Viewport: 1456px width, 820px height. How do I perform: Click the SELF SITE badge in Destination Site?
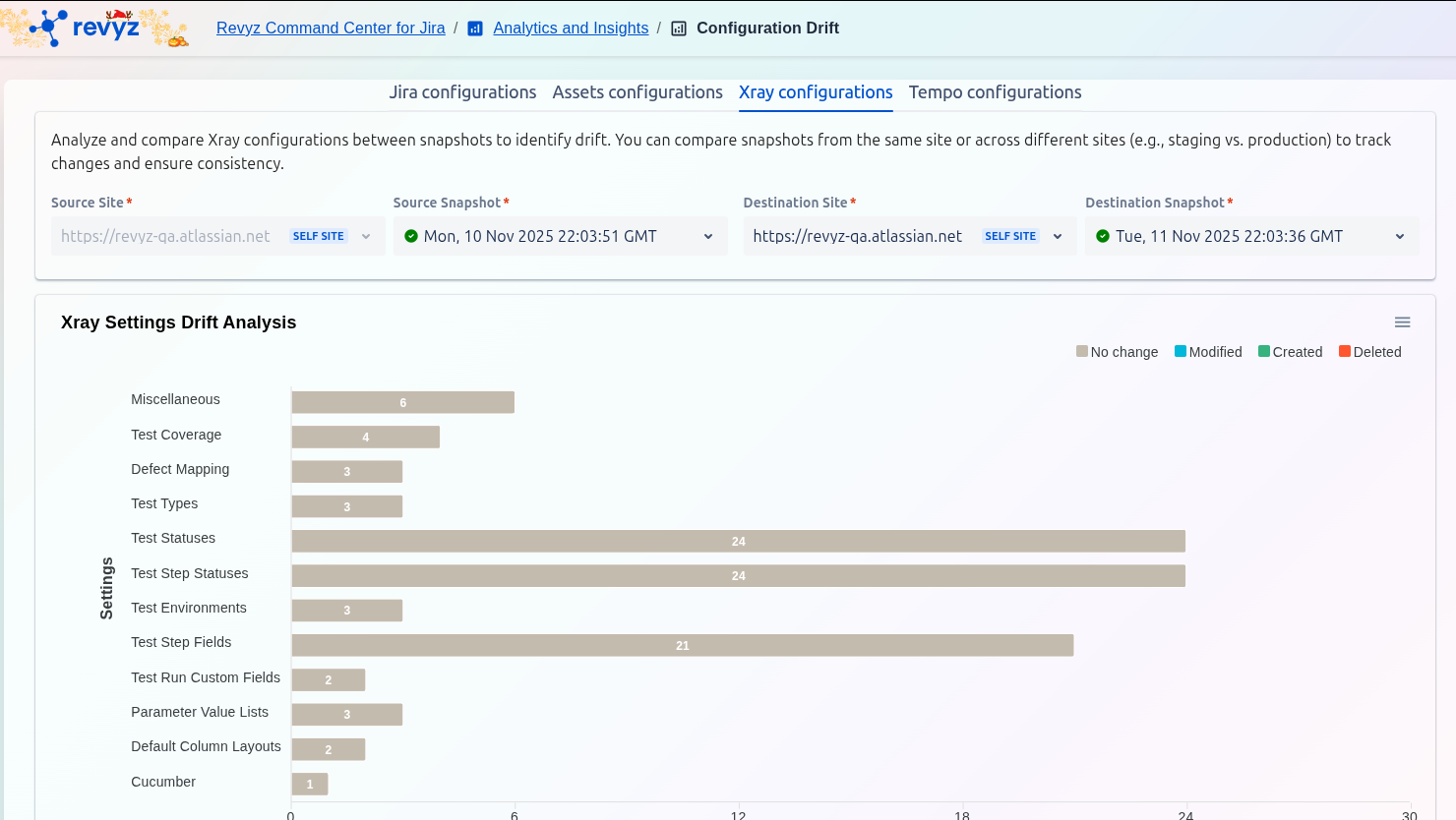point(1009,236)
